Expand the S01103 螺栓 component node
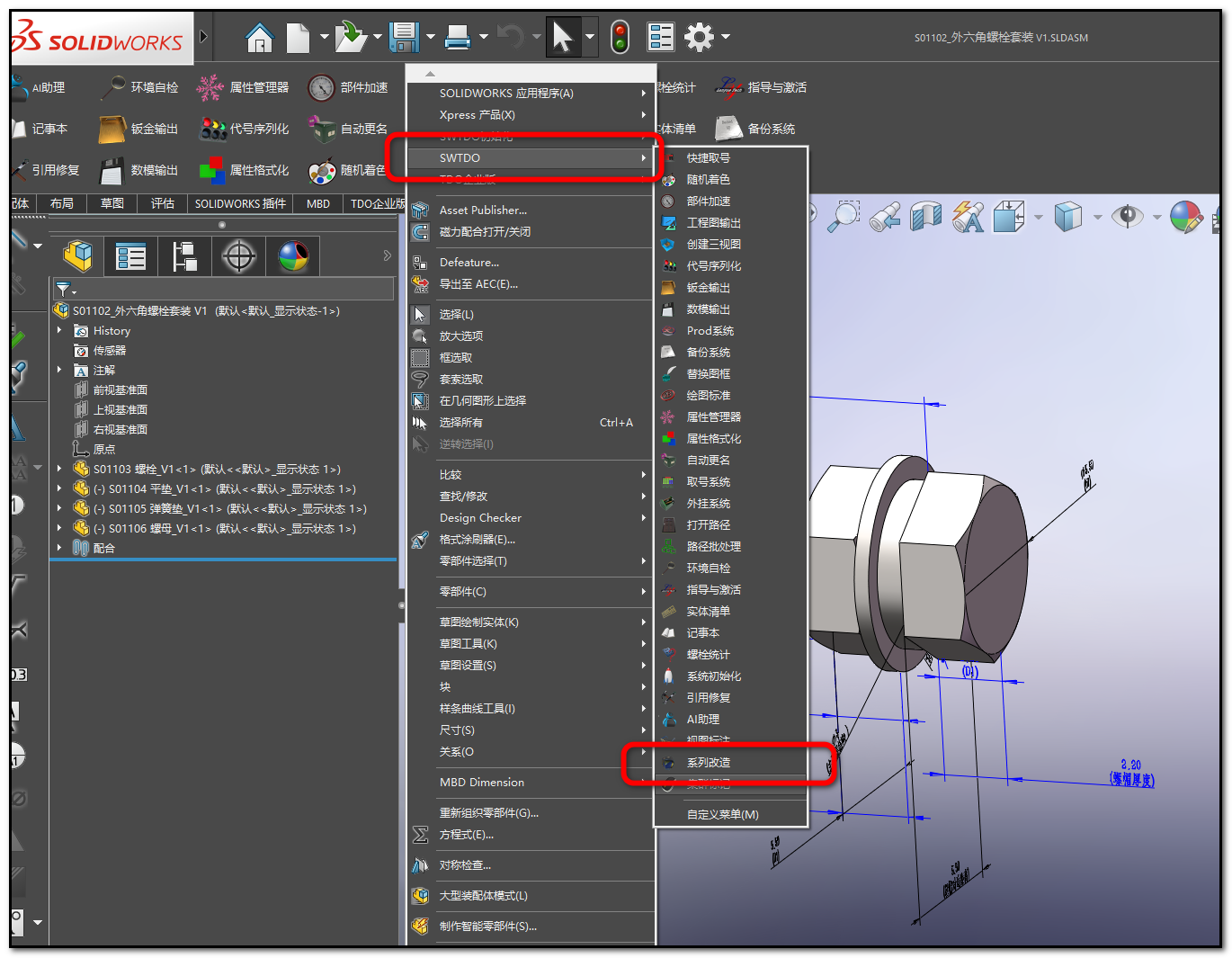 point(59,470)
